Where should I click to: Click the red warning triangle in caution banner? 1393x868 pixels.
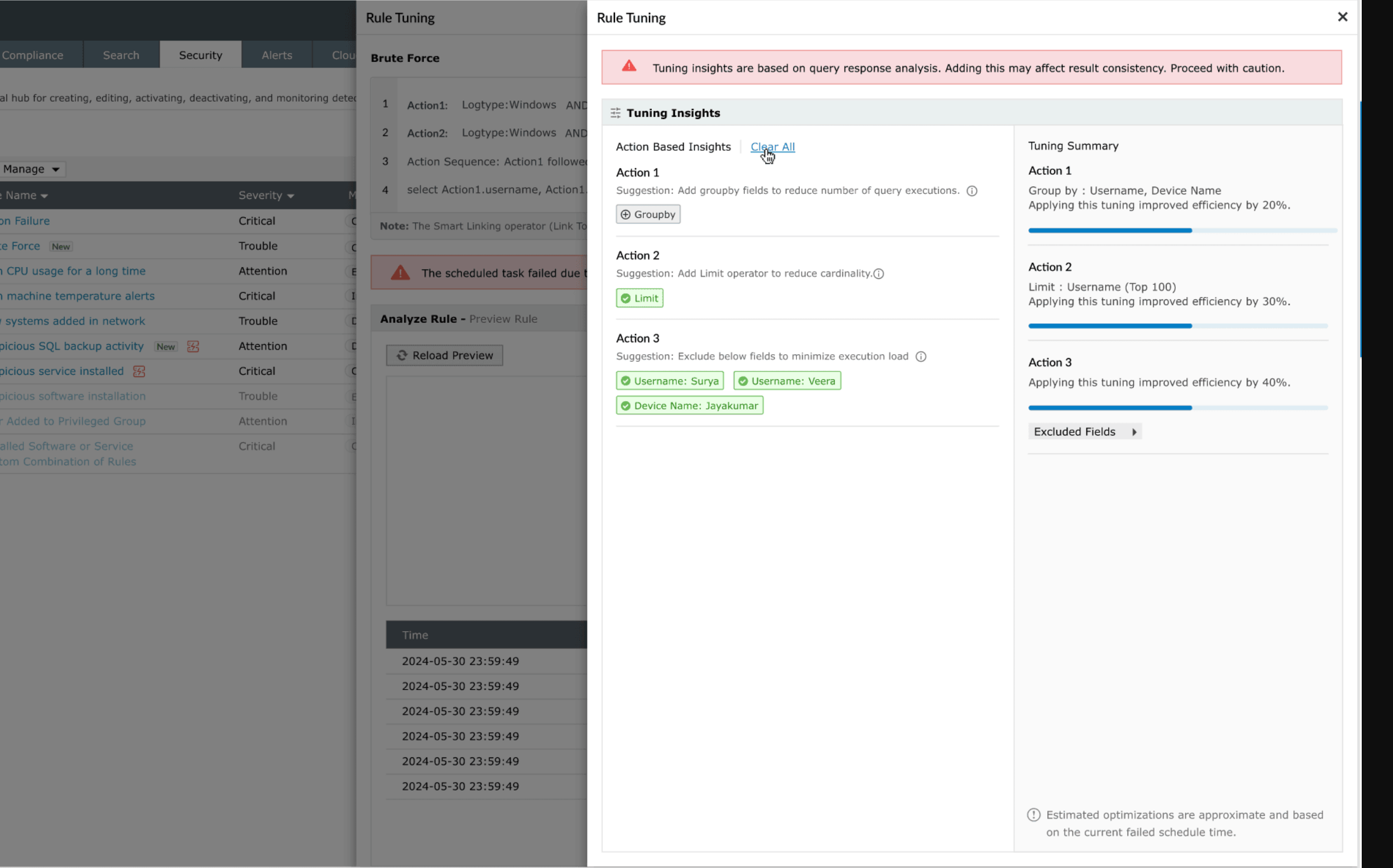(629, 66)
